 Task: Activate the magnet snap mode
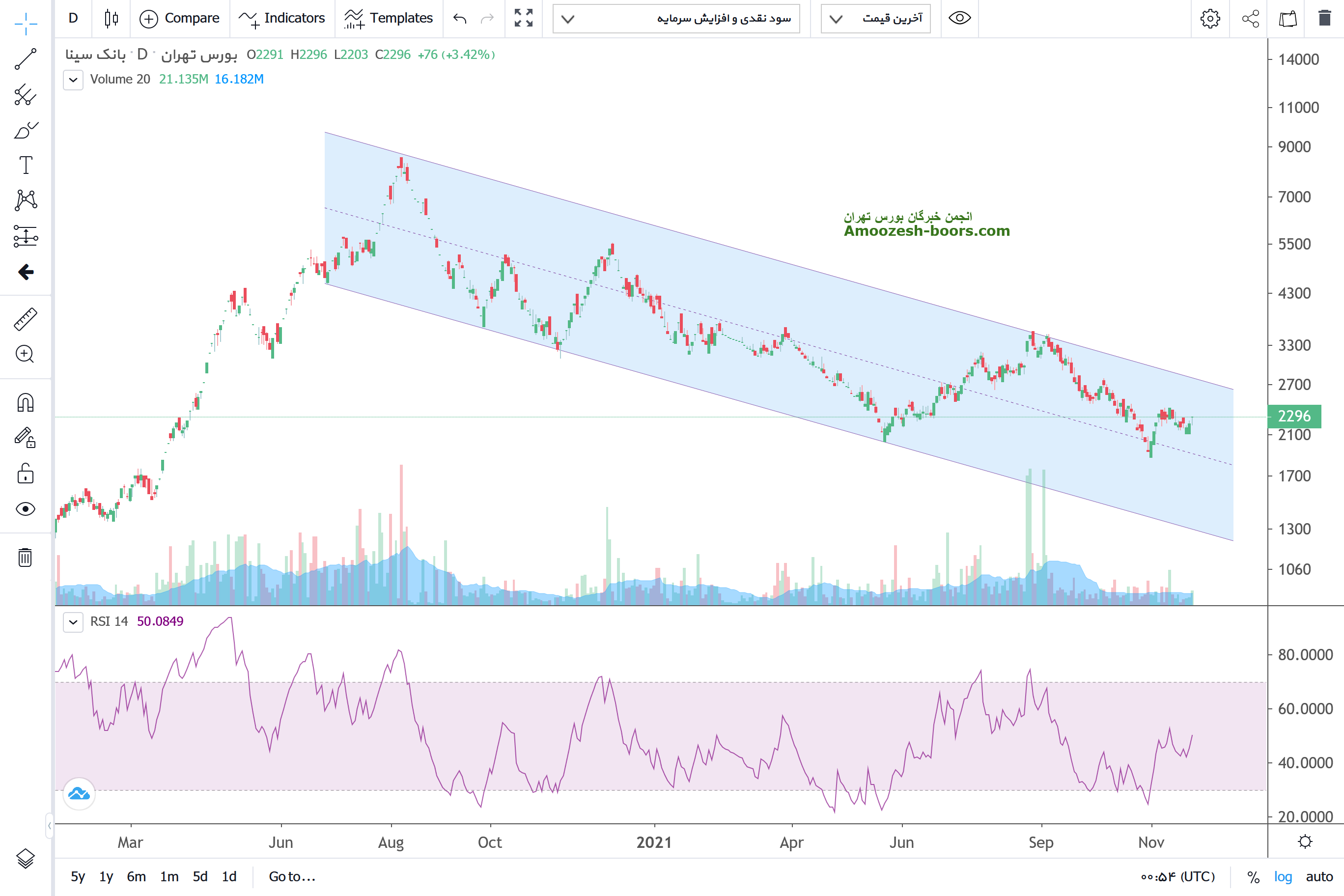[25, 403]
